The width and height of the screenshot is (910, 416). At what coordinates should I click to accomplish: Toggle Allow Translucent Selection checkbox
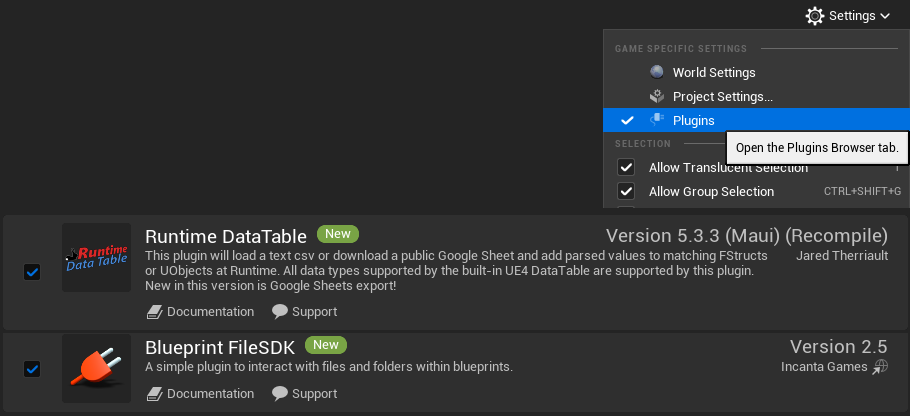626,168
